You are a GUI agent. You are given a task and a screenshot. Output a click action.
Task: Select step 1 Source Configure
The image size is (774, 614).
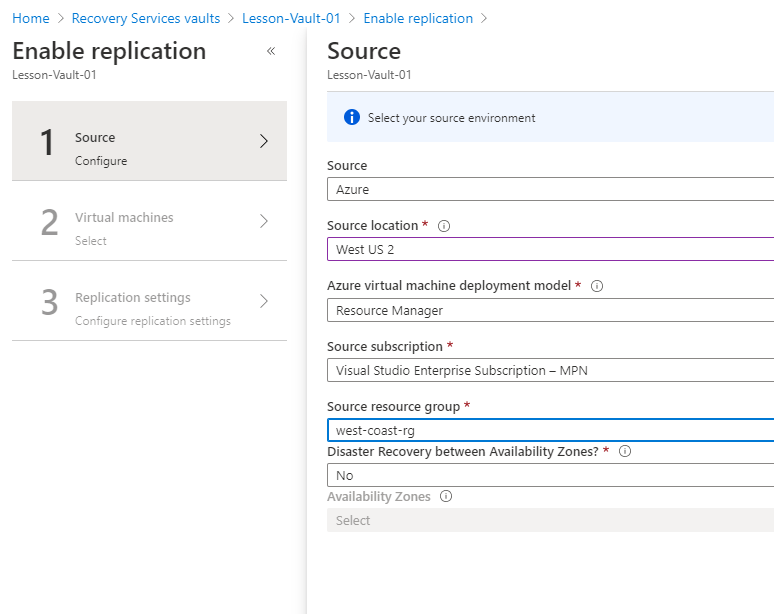point(149,141)
